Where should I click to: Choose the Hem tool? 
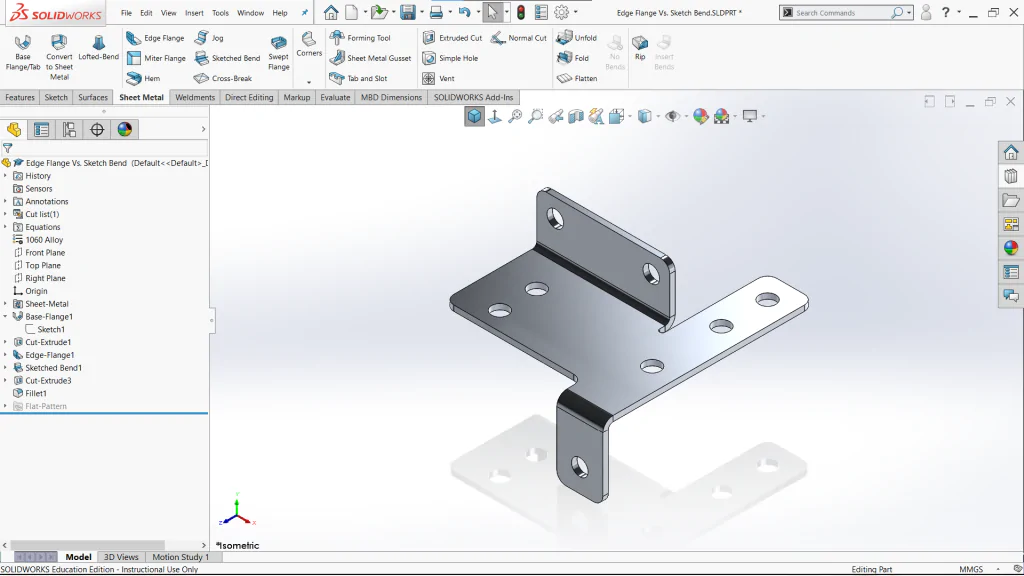tap(144, 78)
